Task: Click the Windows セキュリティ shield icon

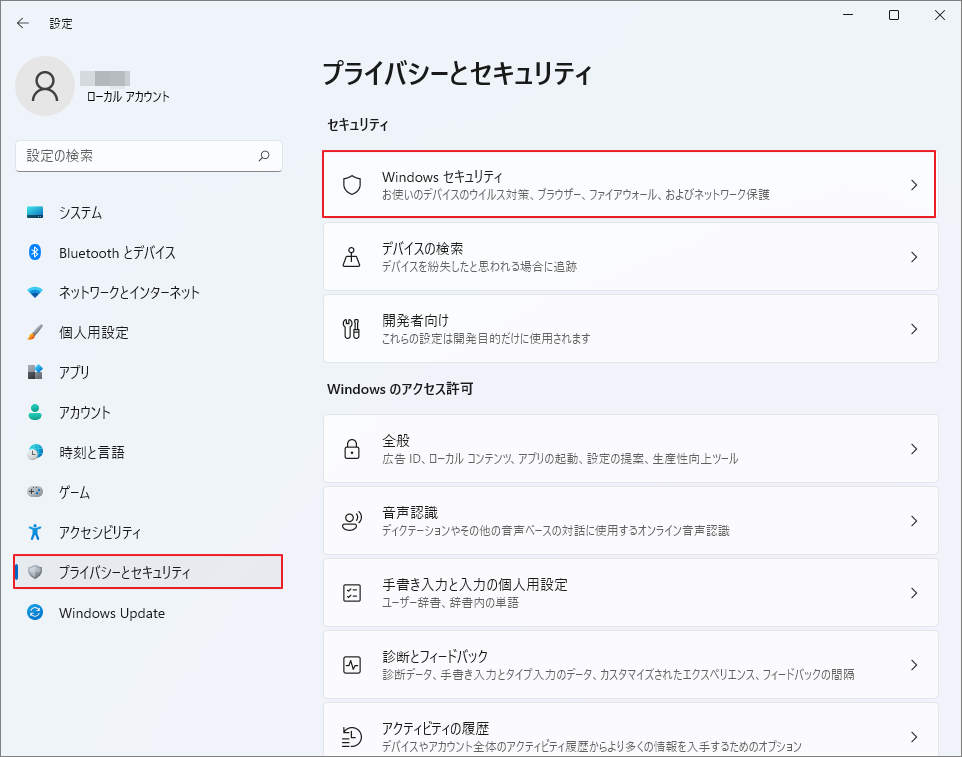Action: coord(351,183)
